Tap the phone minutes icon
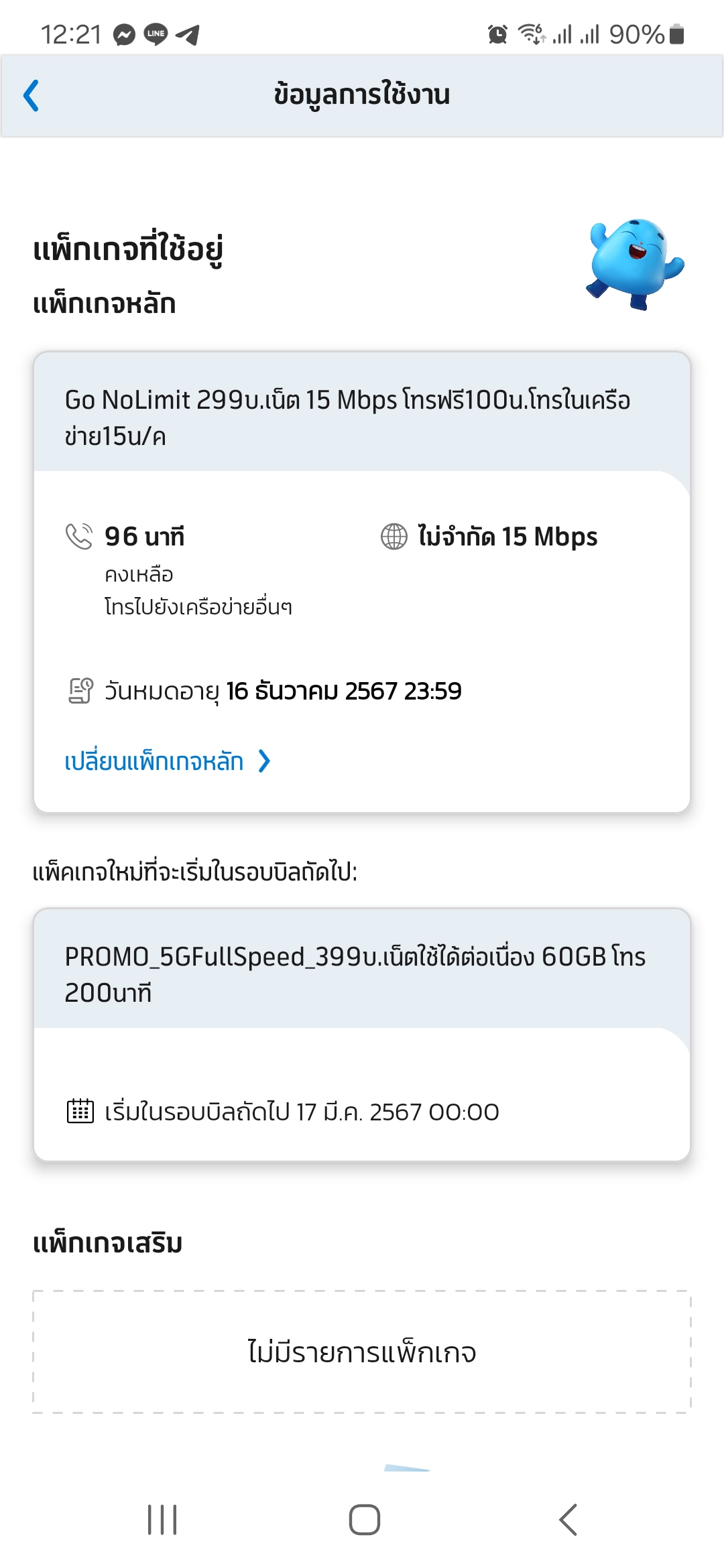Image resolution: width=724 pixels, height=1568 pixels. point(78,536)
